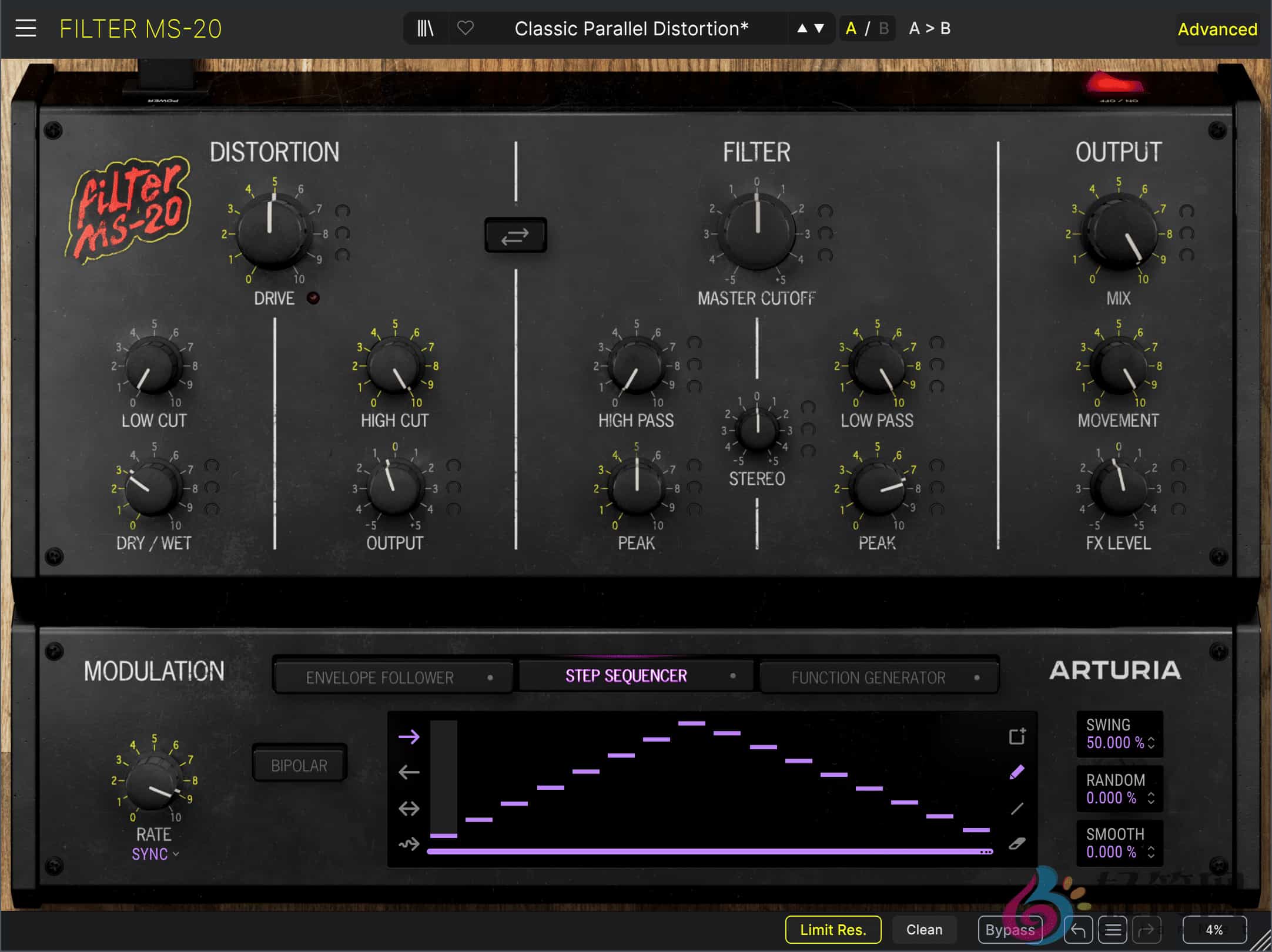
Task: Click the Bypass button
Action: (x=1009, y=930)
